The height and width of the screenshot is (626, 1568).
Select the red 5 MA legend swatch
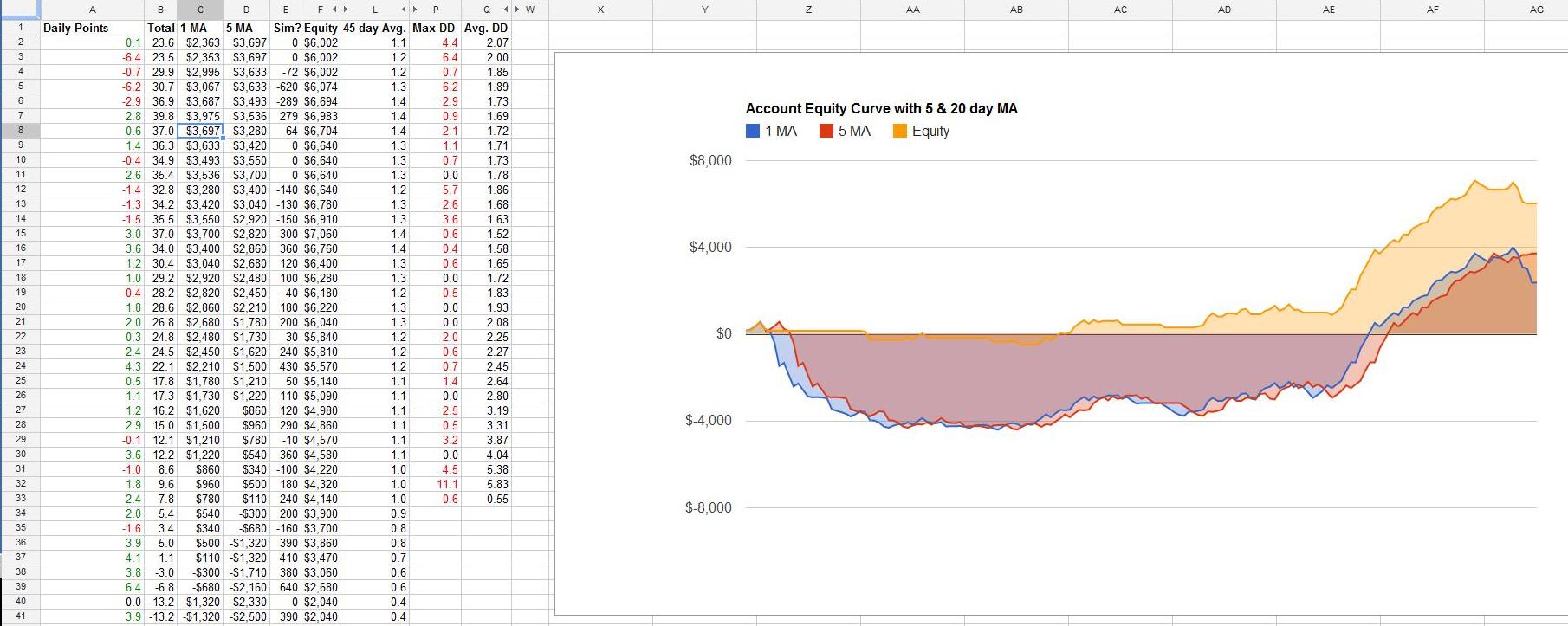pos(826,132)
